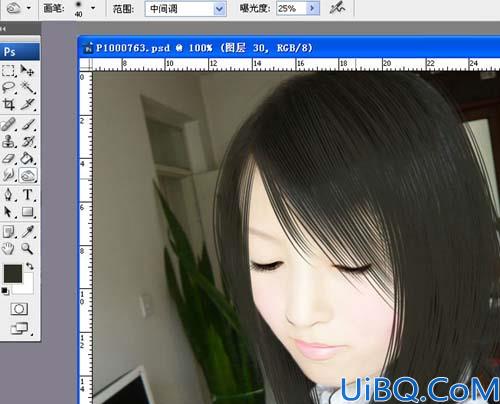Select the Smudge tool
This screenshot has width=500, height=404.
[9, 175]
